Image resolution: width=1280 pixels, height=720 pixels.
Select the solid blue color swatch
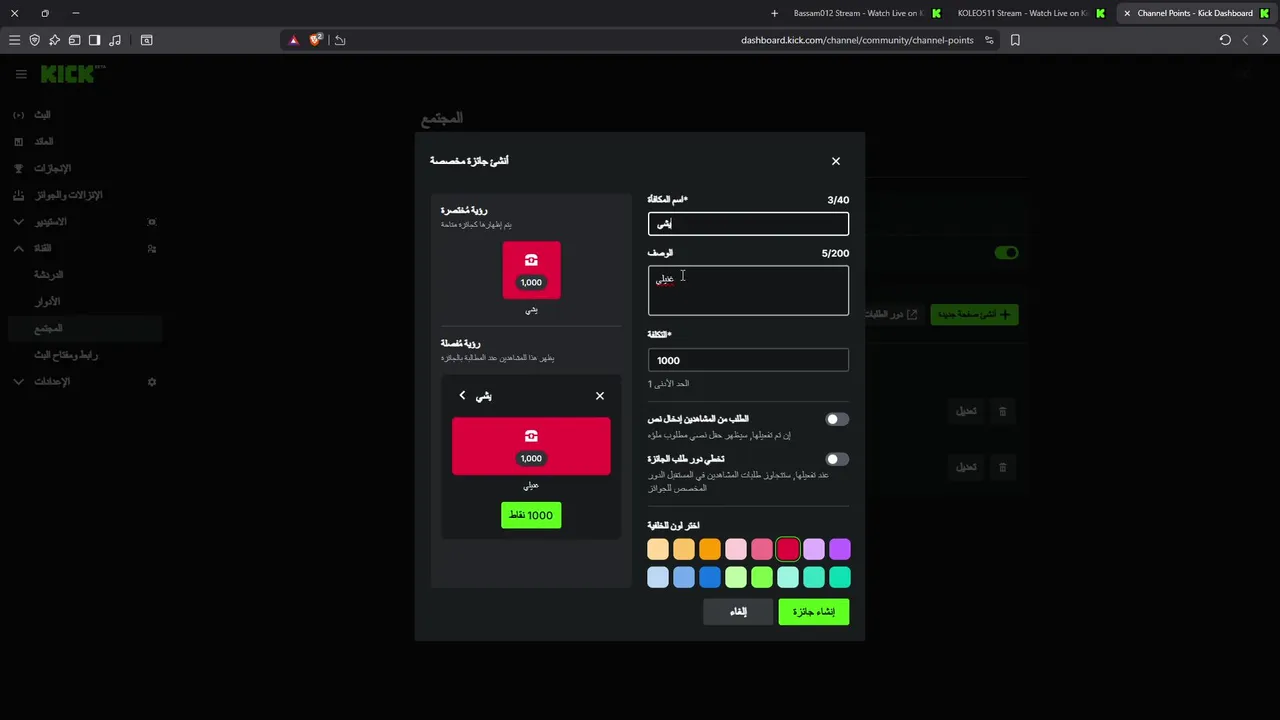(710, 577)
